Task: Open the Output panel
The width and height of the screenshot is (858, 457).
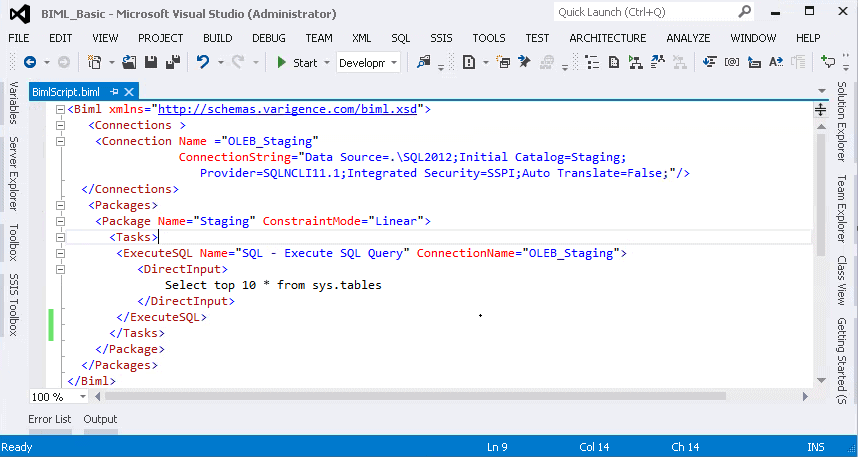Action: tap(100, 419)
